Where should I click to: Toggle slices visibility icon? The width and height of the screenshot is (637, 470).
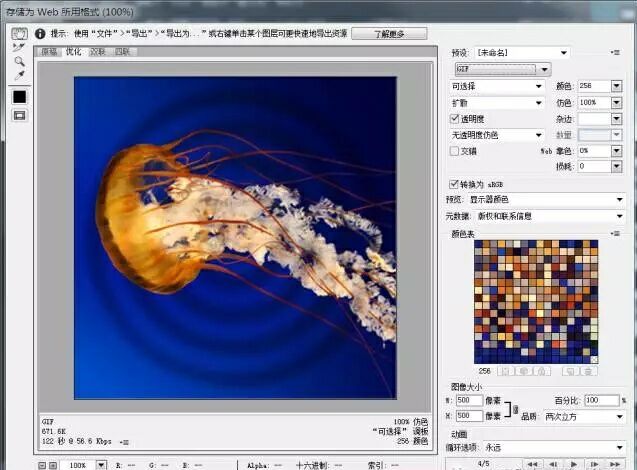(x=18, y=115)
